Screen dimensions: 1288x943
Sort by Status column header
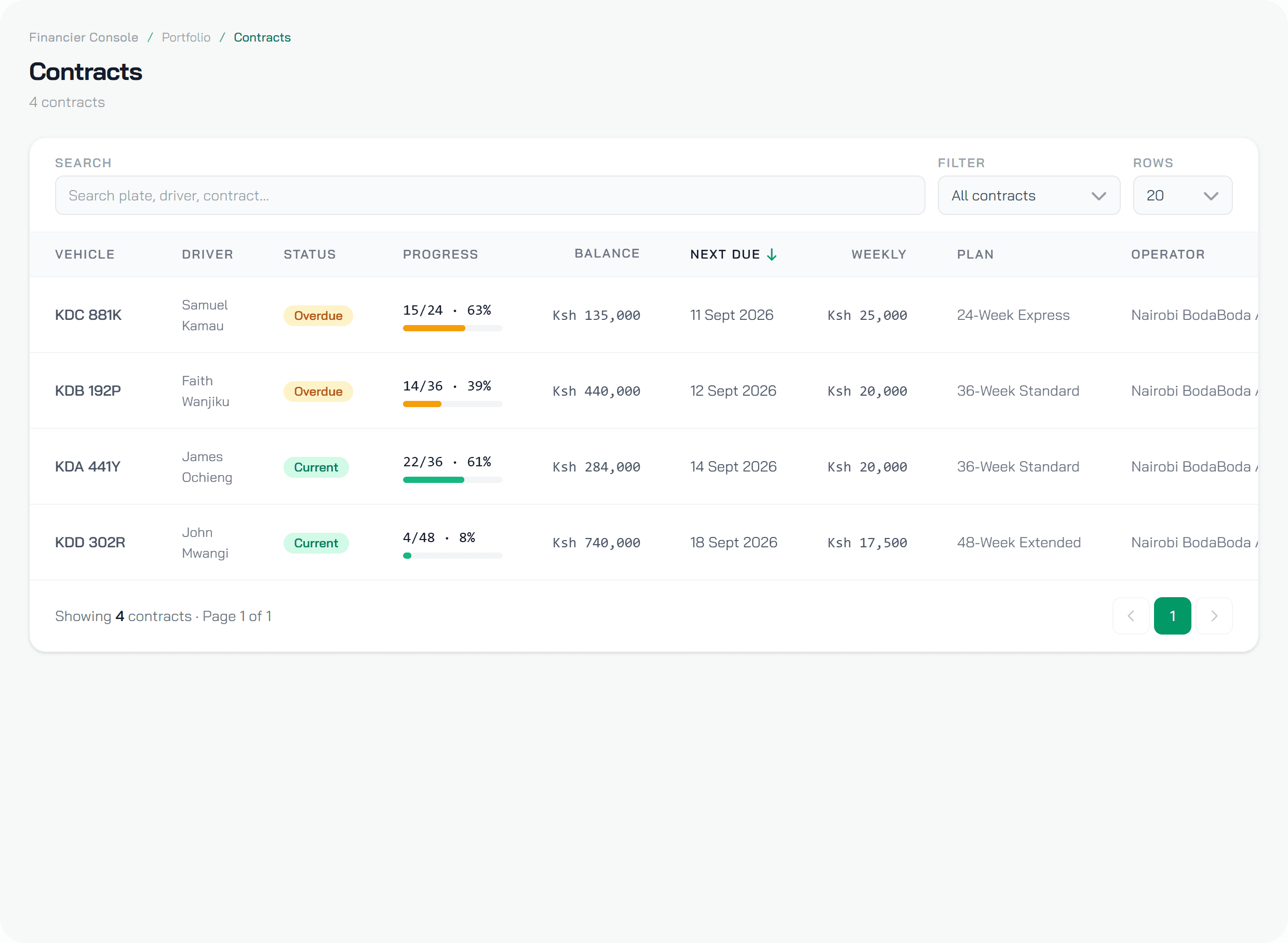pyautogui.click(x=310, y=254)
